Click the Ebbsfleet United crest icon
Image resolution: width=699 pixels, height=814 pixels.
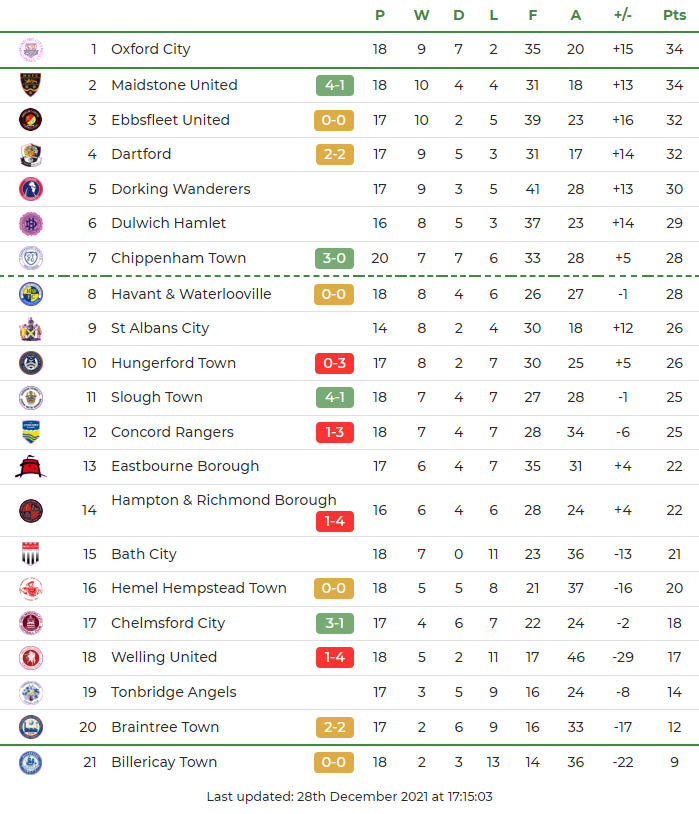31,120
